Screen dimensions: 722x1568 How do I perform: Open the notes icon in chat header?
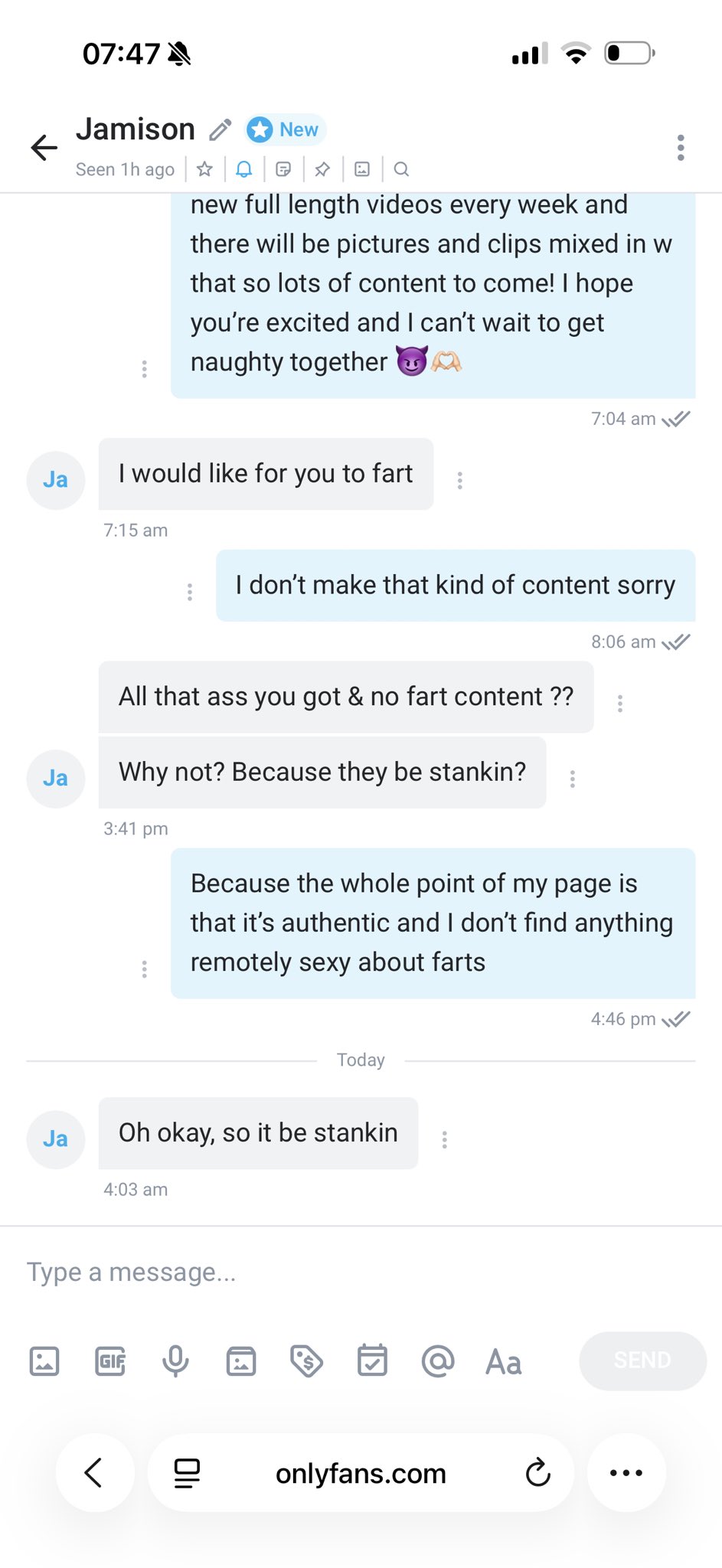[283, 169]
